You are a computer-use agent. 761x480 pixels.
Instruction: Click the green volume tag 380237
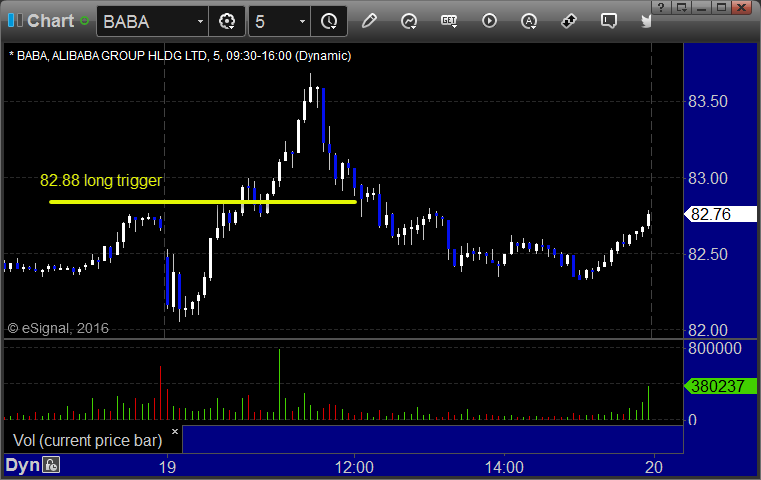[721, 386]
